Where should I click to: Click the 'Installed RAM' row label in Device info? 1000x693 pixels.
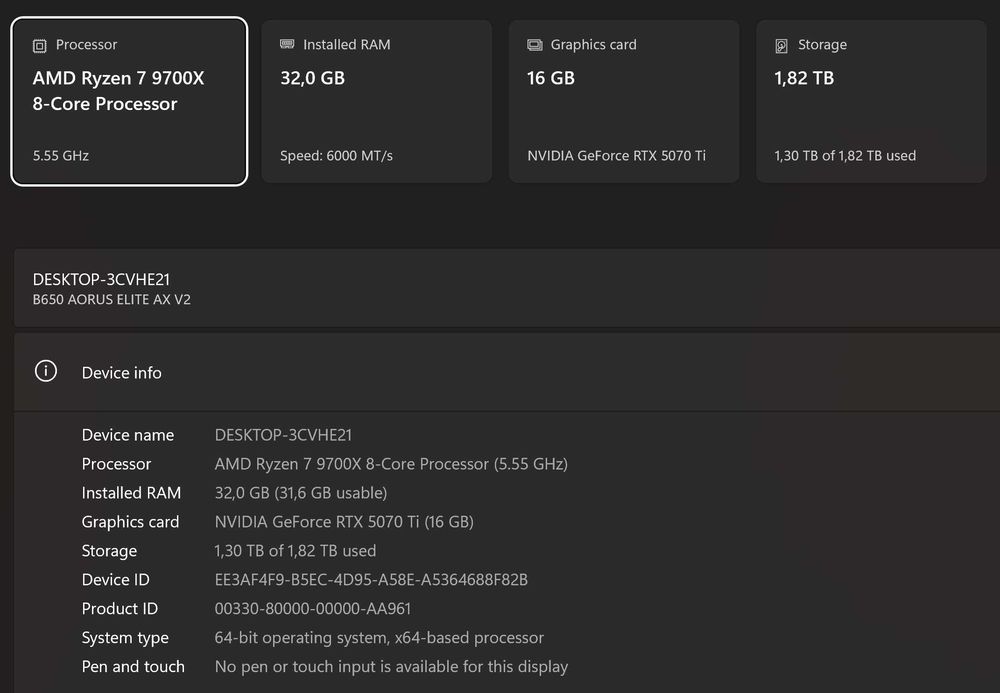point(131,493)
